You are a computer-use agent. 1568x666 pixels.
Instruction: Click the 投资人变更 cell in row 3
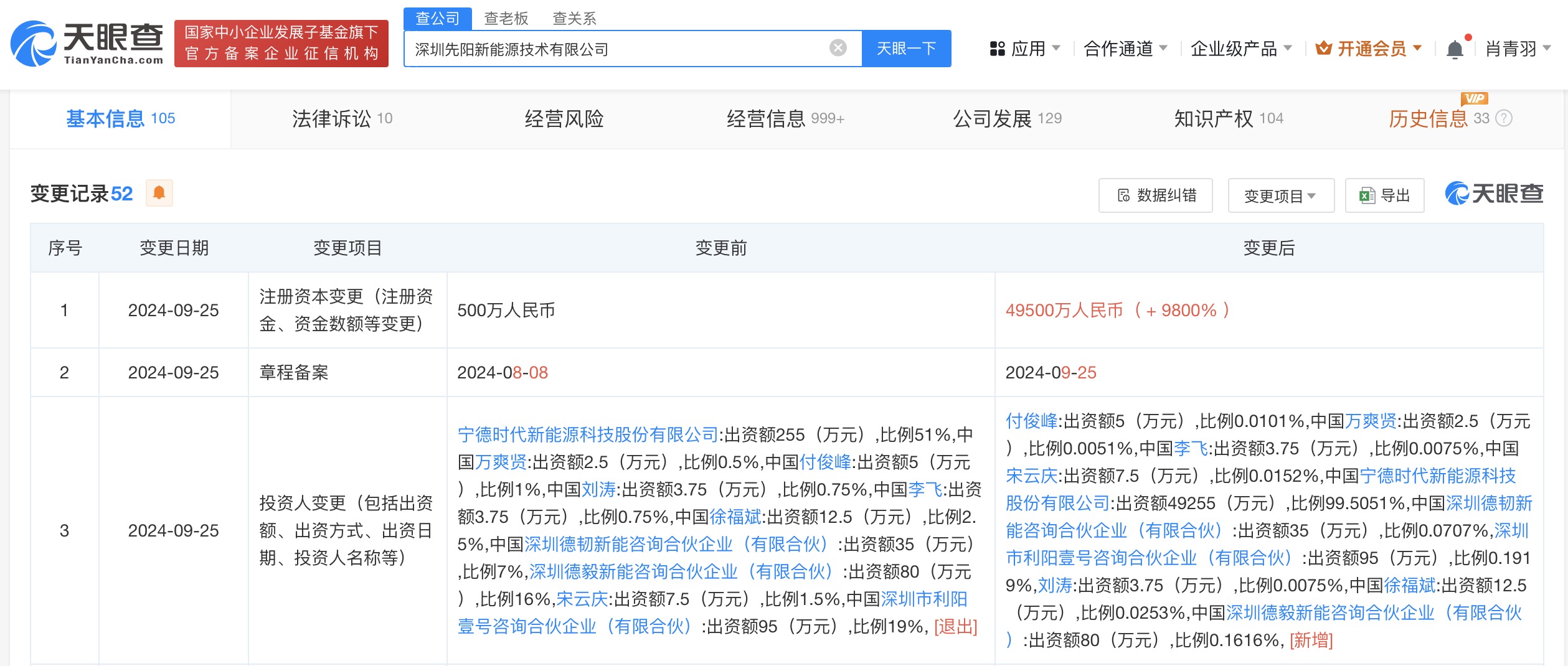coord(346,530)
